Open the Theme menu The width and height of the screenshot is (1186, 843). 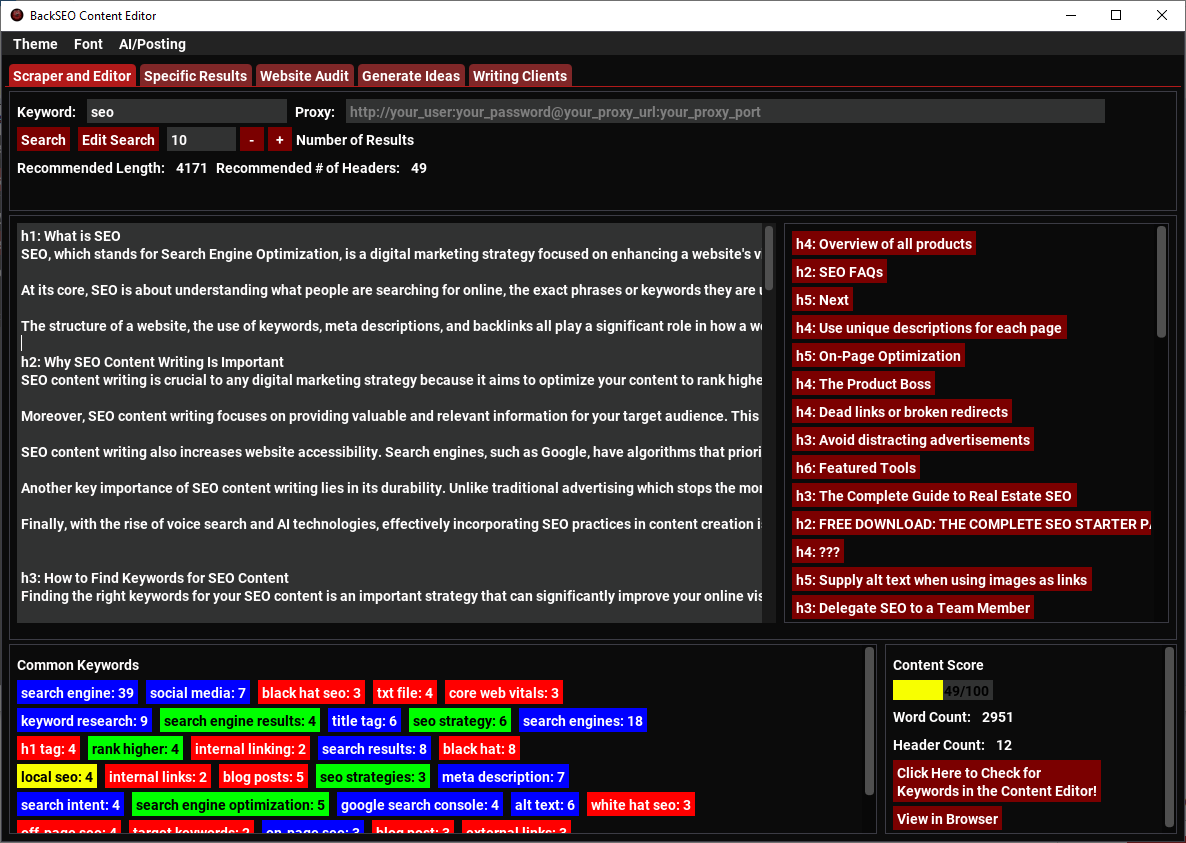pyautogui.click(x=35, y=44)
